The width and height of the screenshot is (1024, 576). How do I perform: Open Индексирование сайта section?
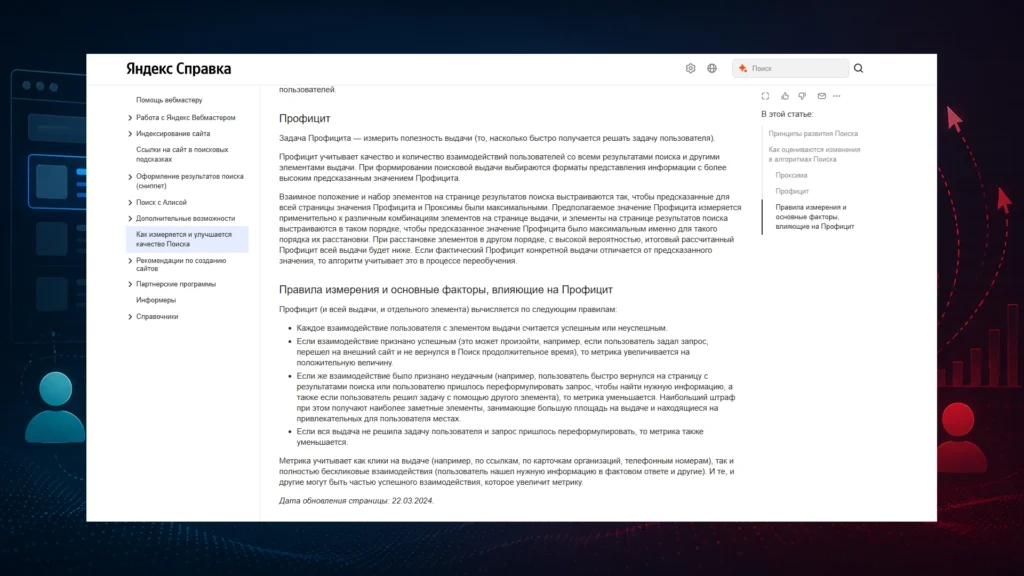[173, 133]
